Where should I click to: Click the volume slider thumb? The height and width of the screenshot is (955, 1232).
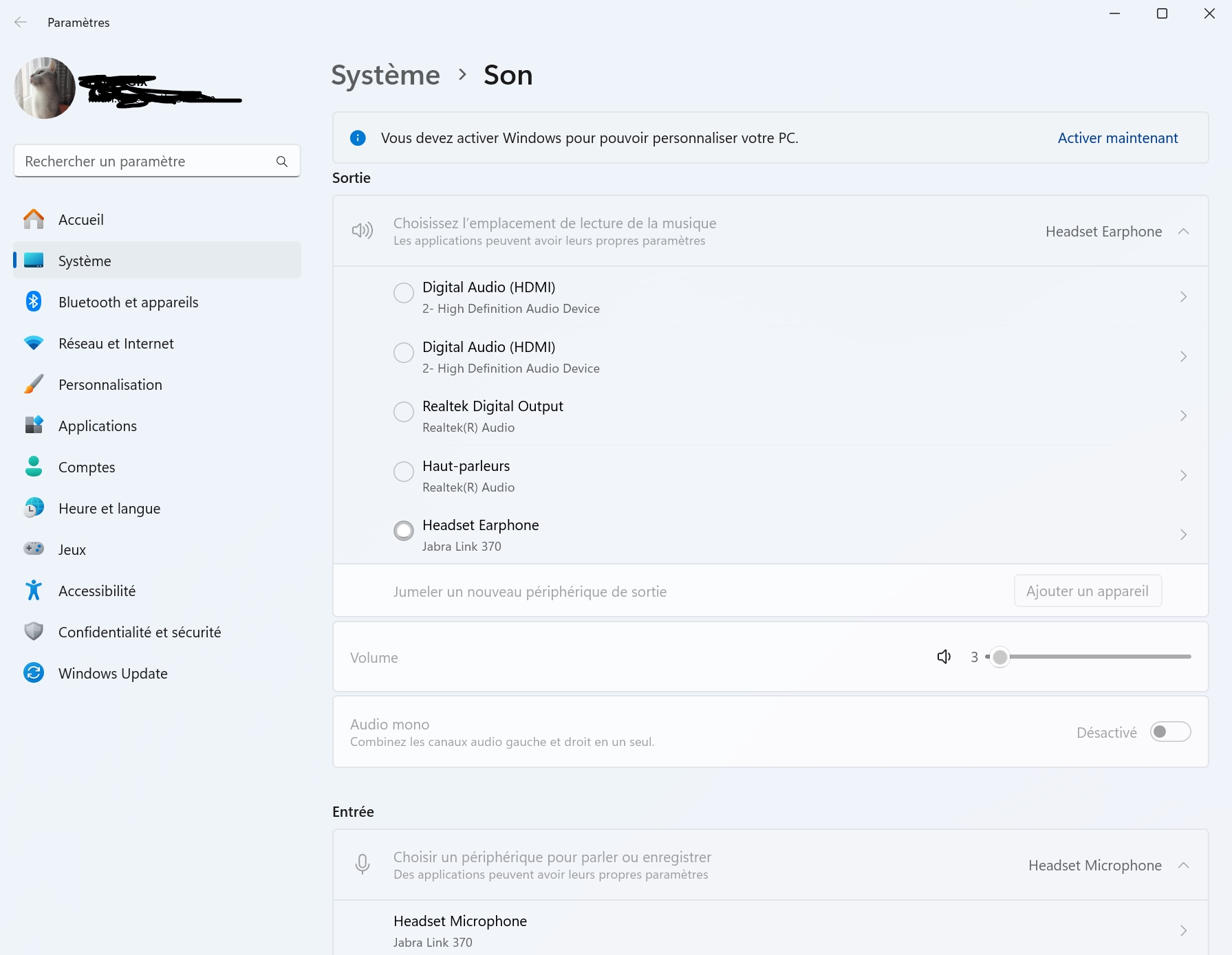1000,657
